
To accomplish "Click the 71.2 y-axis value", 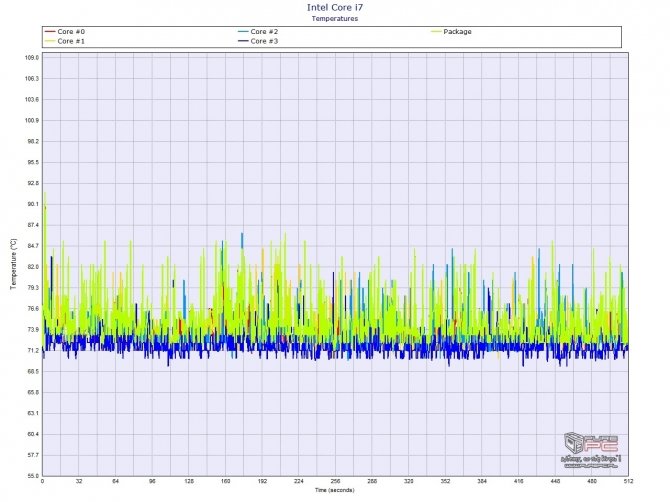I will 33,351.
